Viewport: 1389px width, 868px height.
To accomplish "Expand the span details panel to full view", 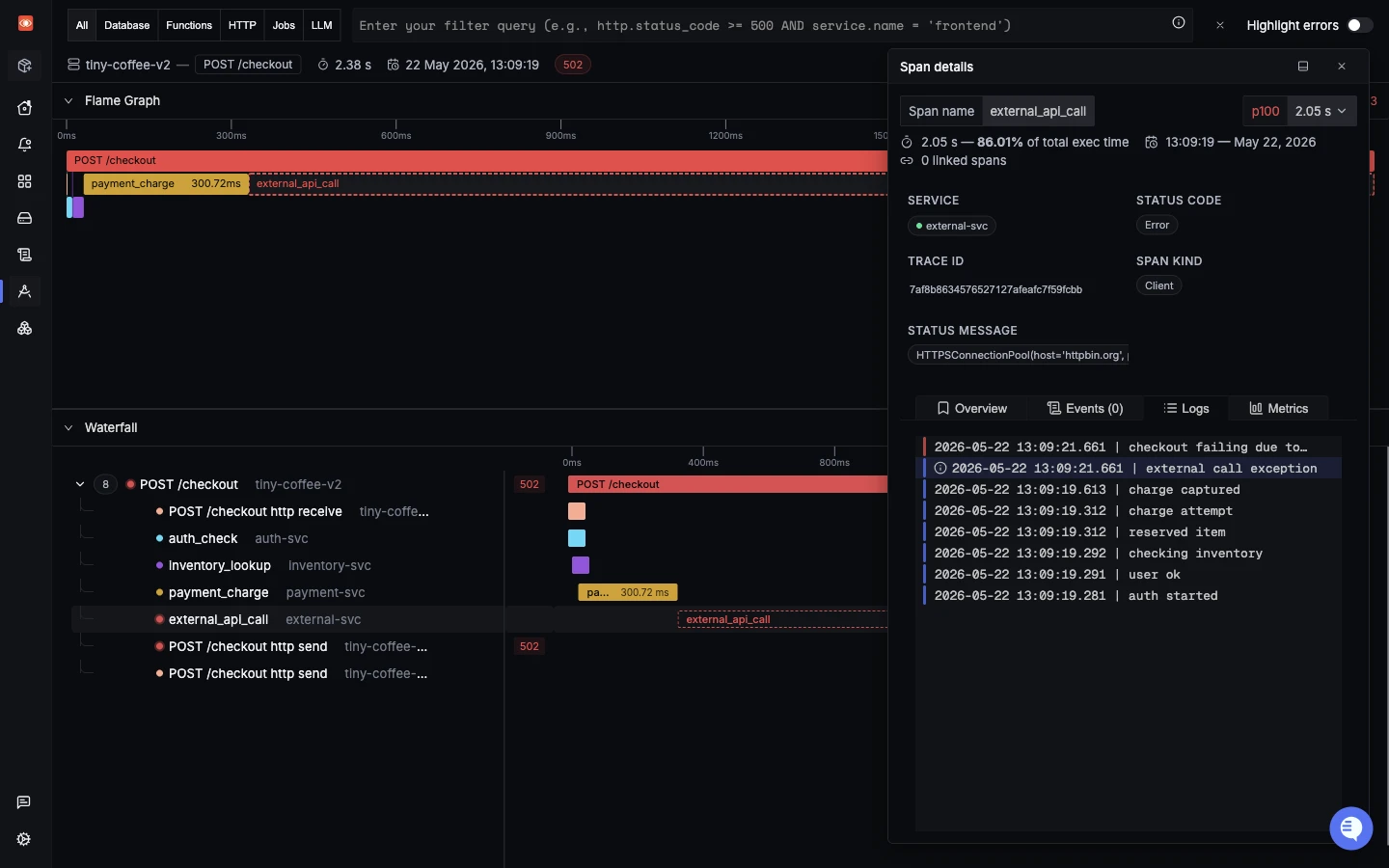I will coord(1303,67).
